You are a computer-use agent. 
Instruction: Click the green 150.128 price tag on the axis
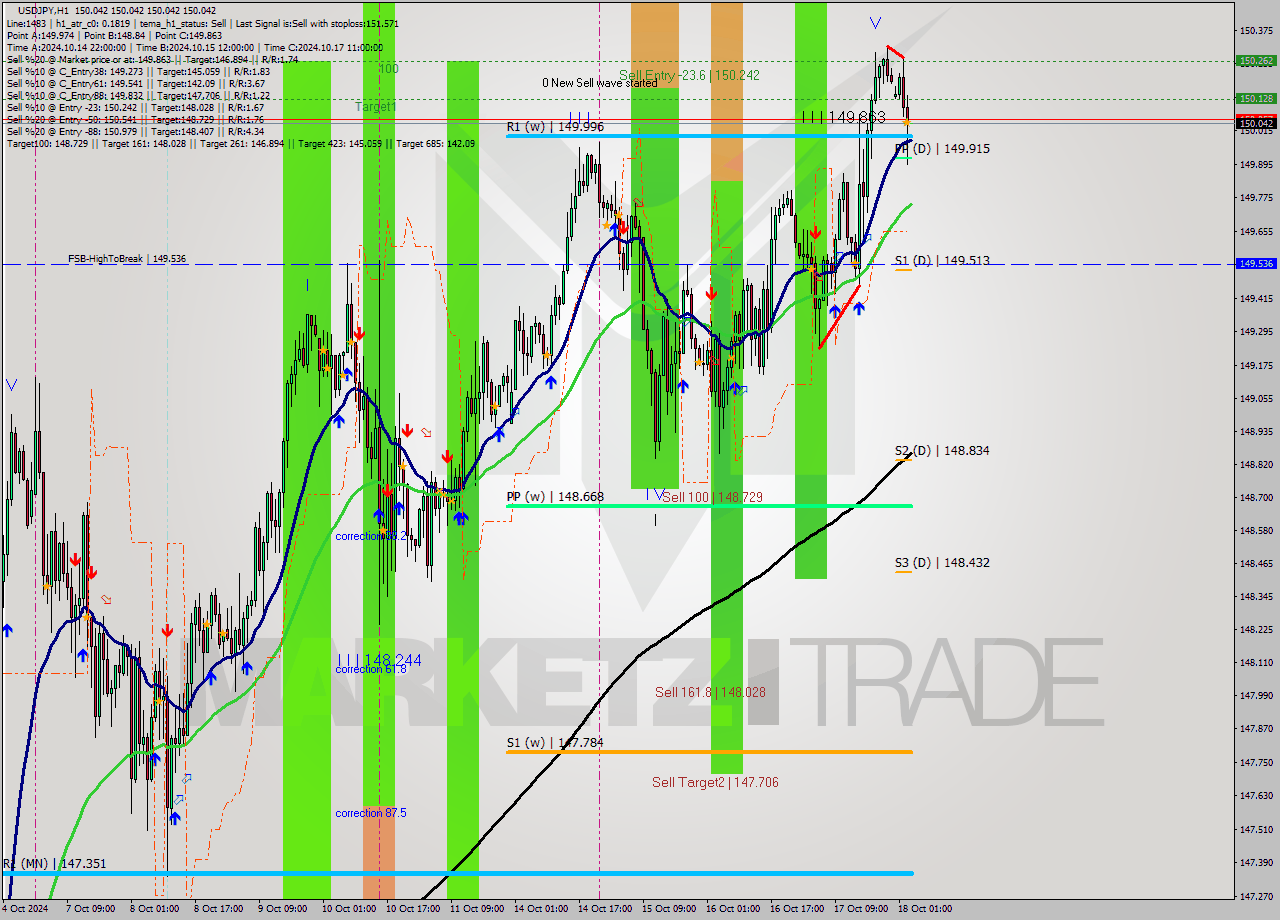coord(1256,98)
